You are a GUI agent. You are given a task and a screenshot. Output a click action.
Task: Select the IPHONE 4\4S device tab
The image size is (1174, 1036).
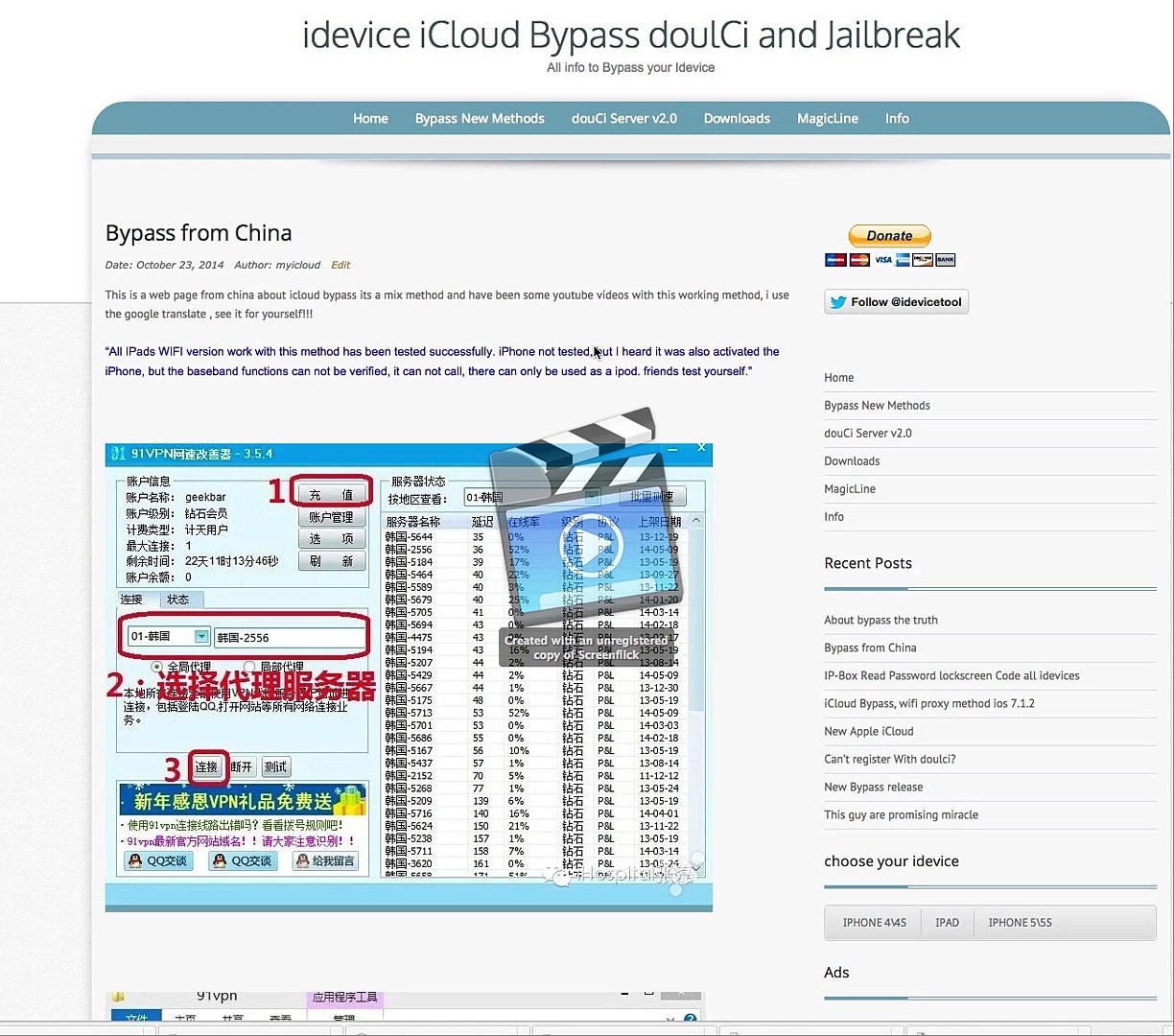[874, 923]
